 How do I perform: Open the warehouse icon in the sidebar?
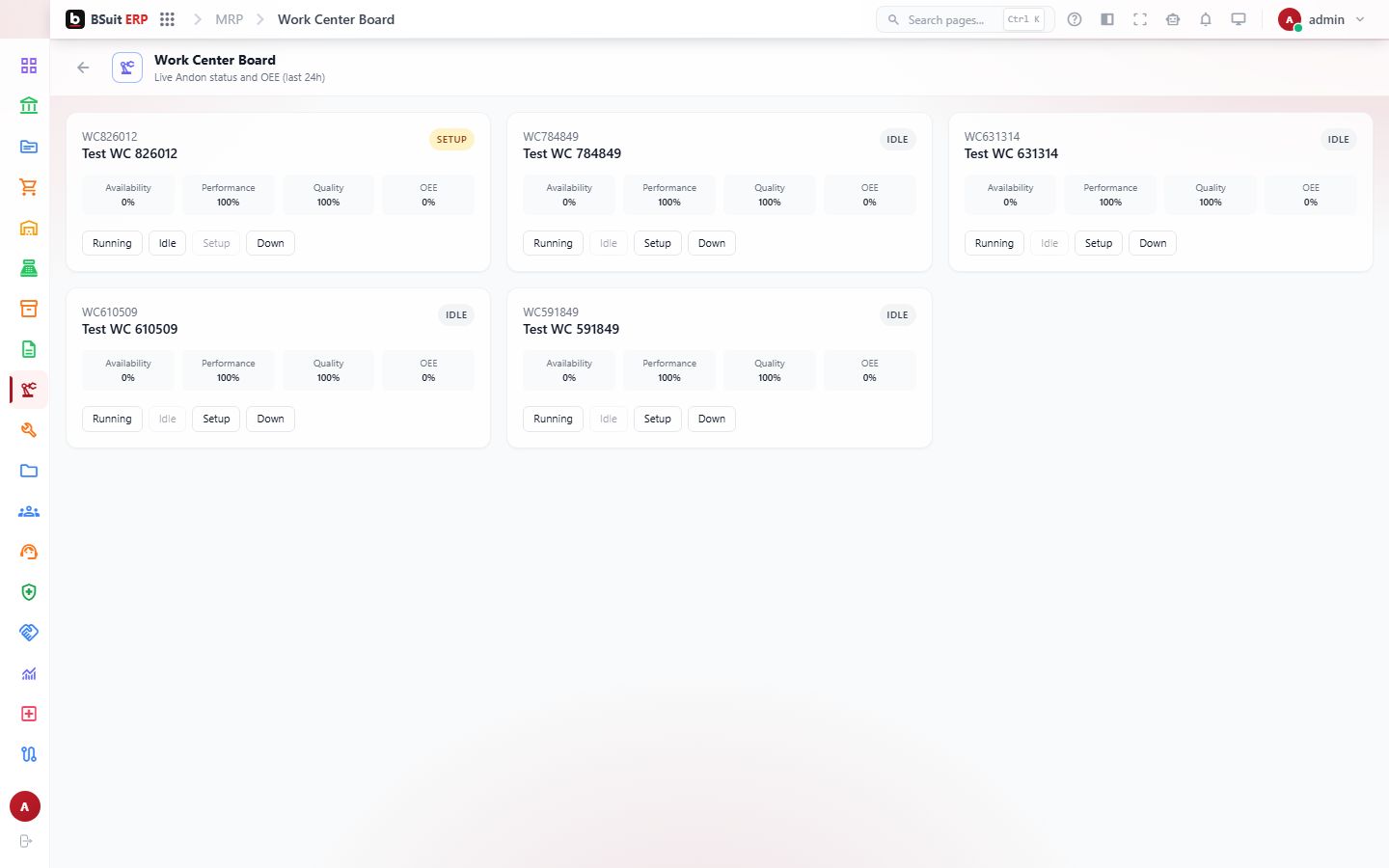click(29, 228)
